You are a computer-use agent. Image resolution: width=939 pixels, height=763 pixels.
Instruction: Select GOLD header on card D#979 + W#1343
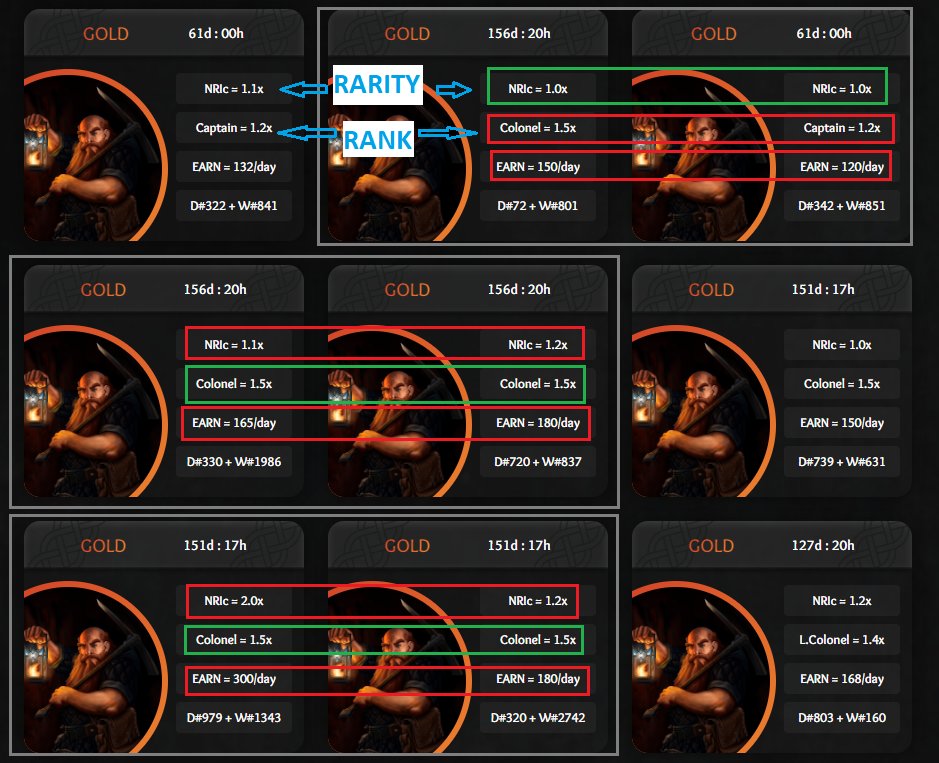pos(103,546)
